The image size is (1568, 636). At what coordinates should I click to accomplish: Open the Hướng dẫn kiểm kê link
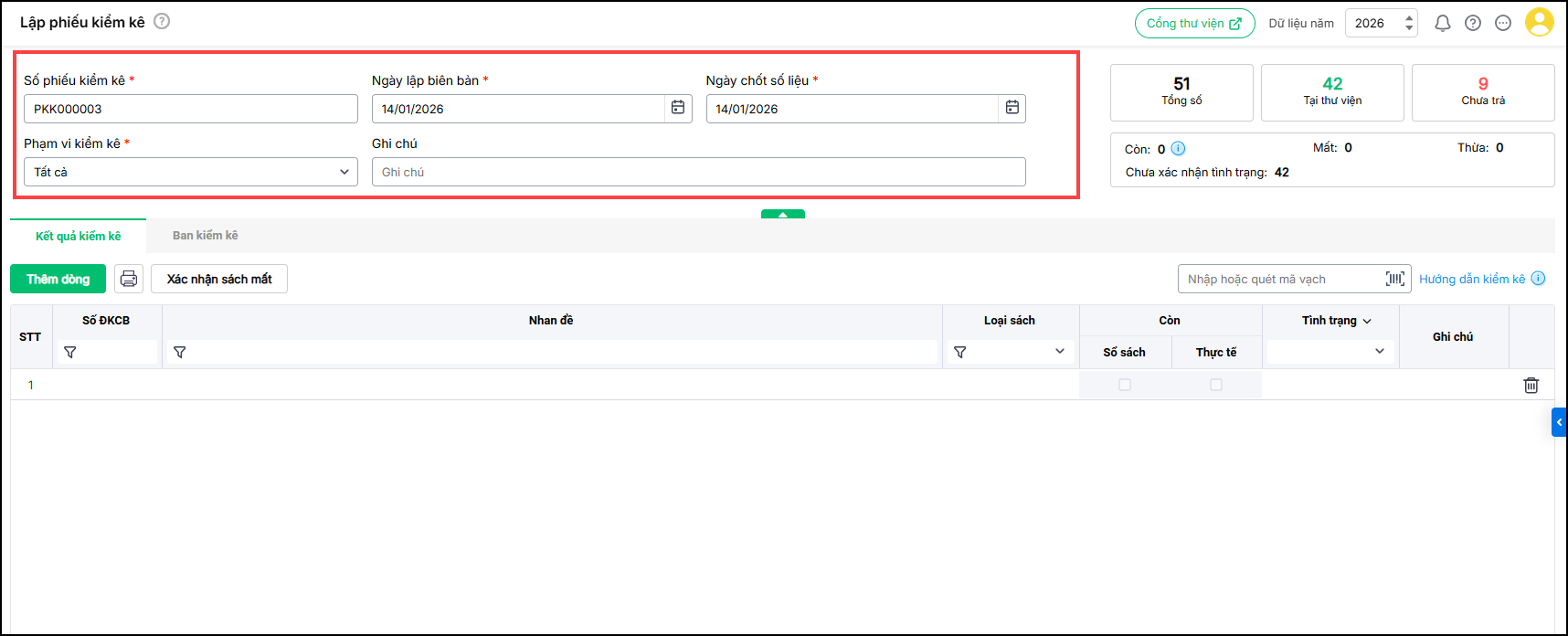(x=1471, y=279)
